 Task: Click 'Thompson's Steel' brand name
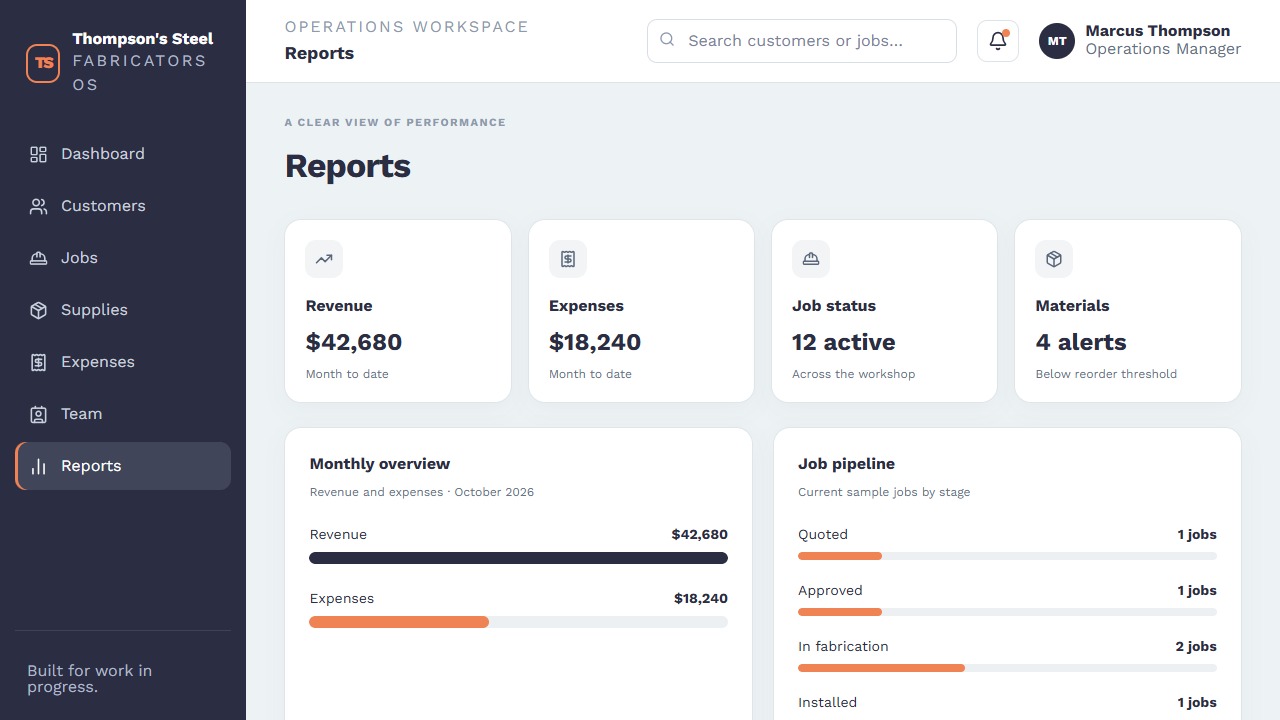(143, 39)
